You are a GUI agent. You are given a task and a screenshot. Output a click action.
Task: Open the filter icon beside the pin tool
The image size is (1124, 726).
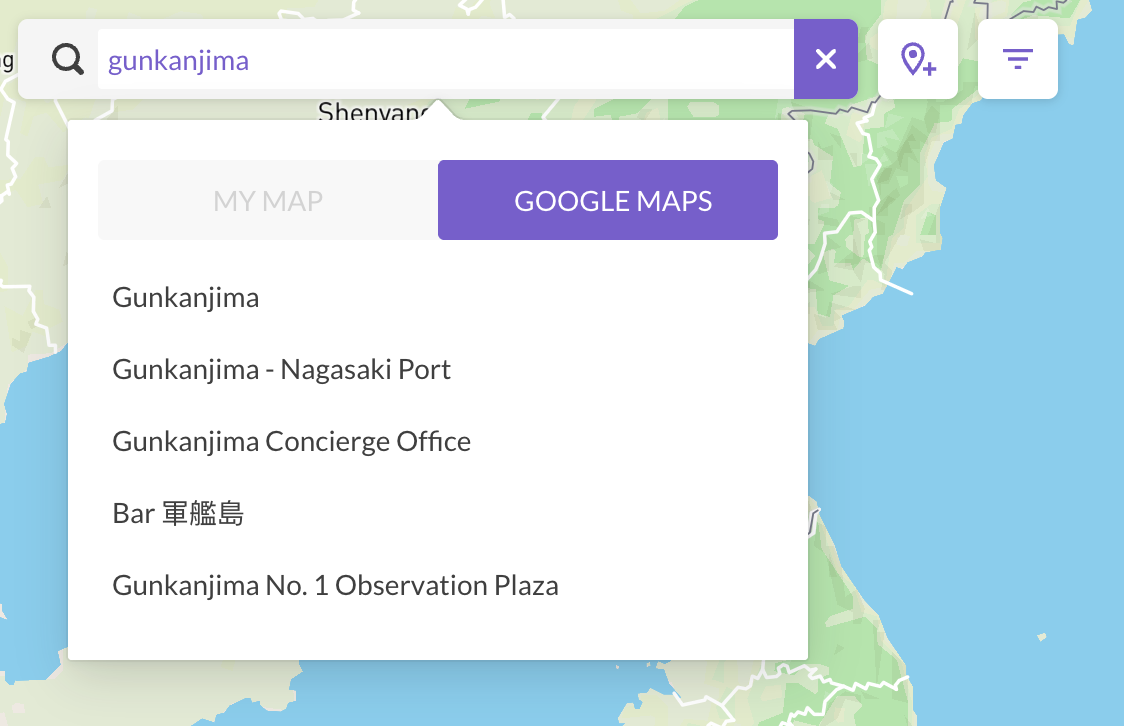[1017, 58]
